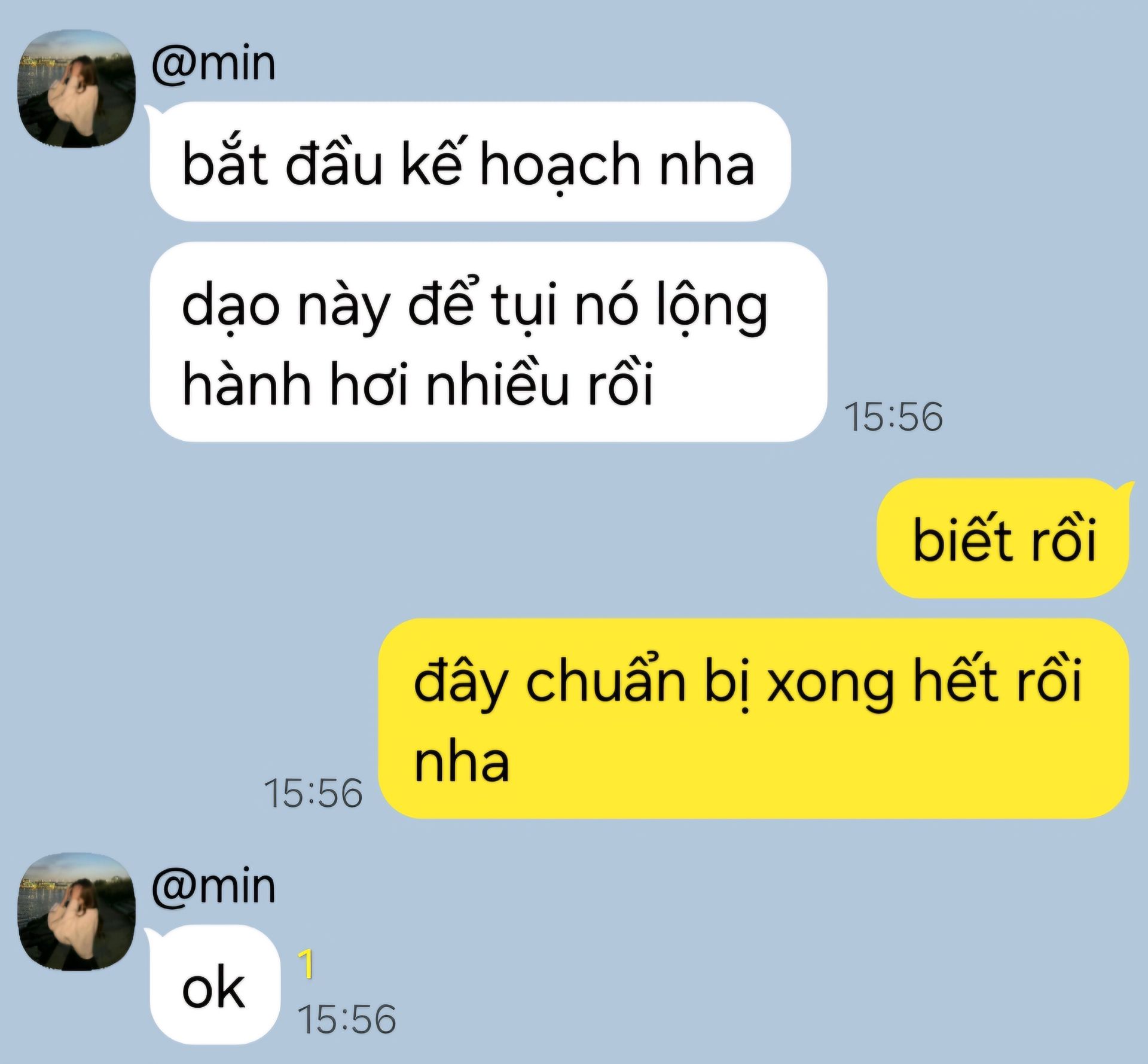The image size is (1148, 1064).
Task: Click the 15:56 timestamp left of yellow bubble
Action: tap(313, 794)
